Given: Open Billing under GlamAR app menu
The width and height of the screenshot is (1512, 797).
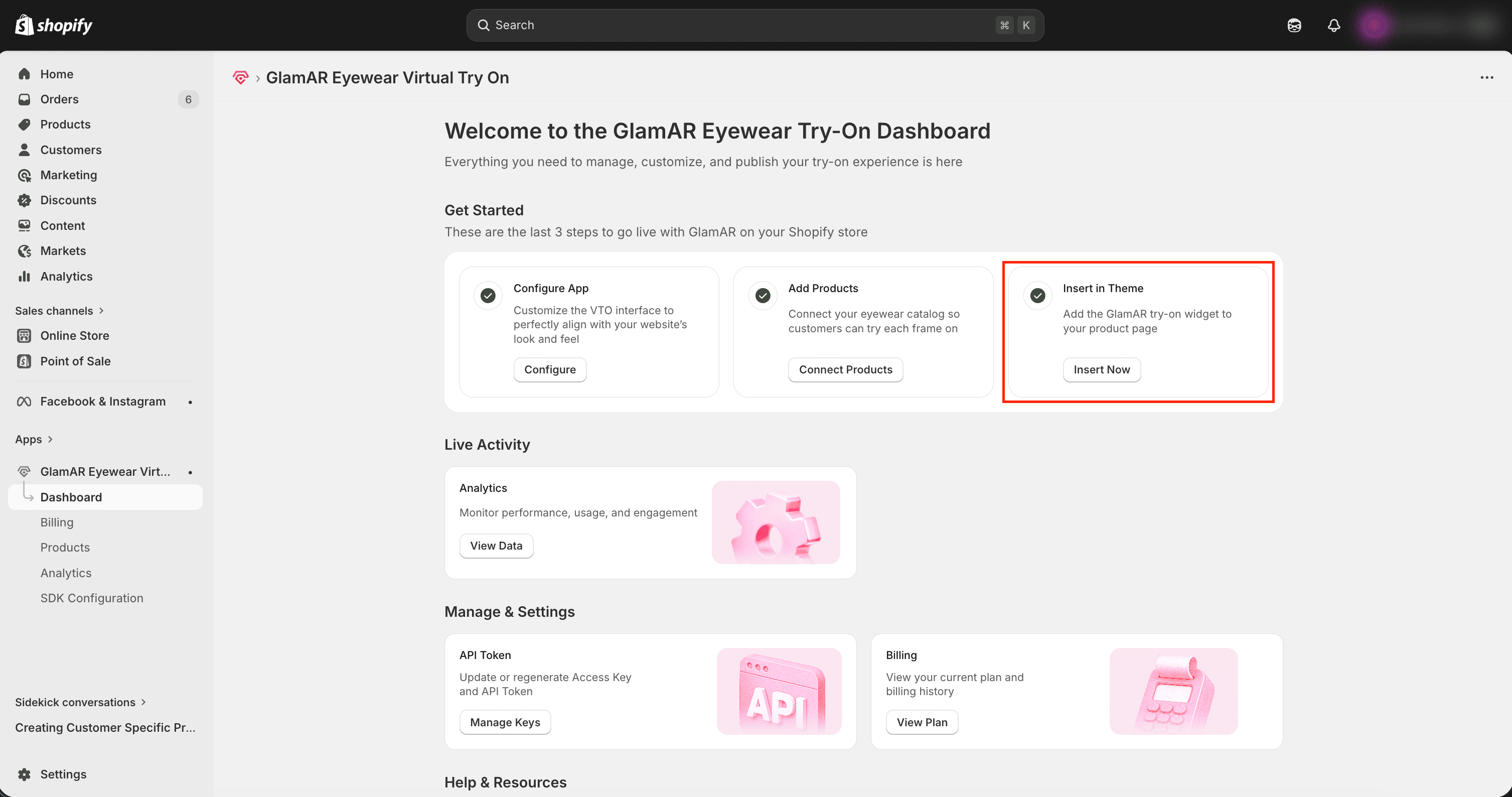Looking at the screenshot, I should (x=57, y=522).
